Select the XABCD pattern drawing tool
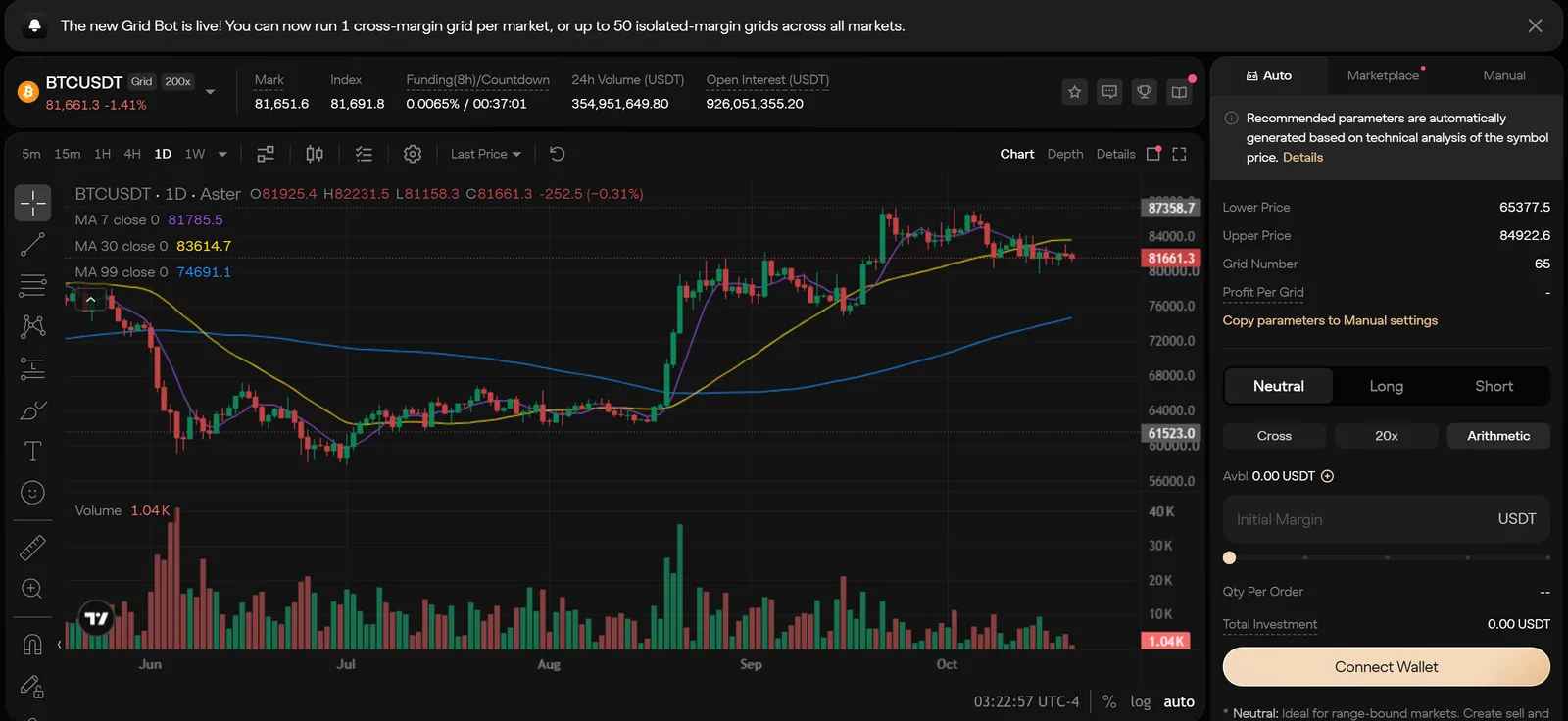1568x721 pixels. click(33, 327)
